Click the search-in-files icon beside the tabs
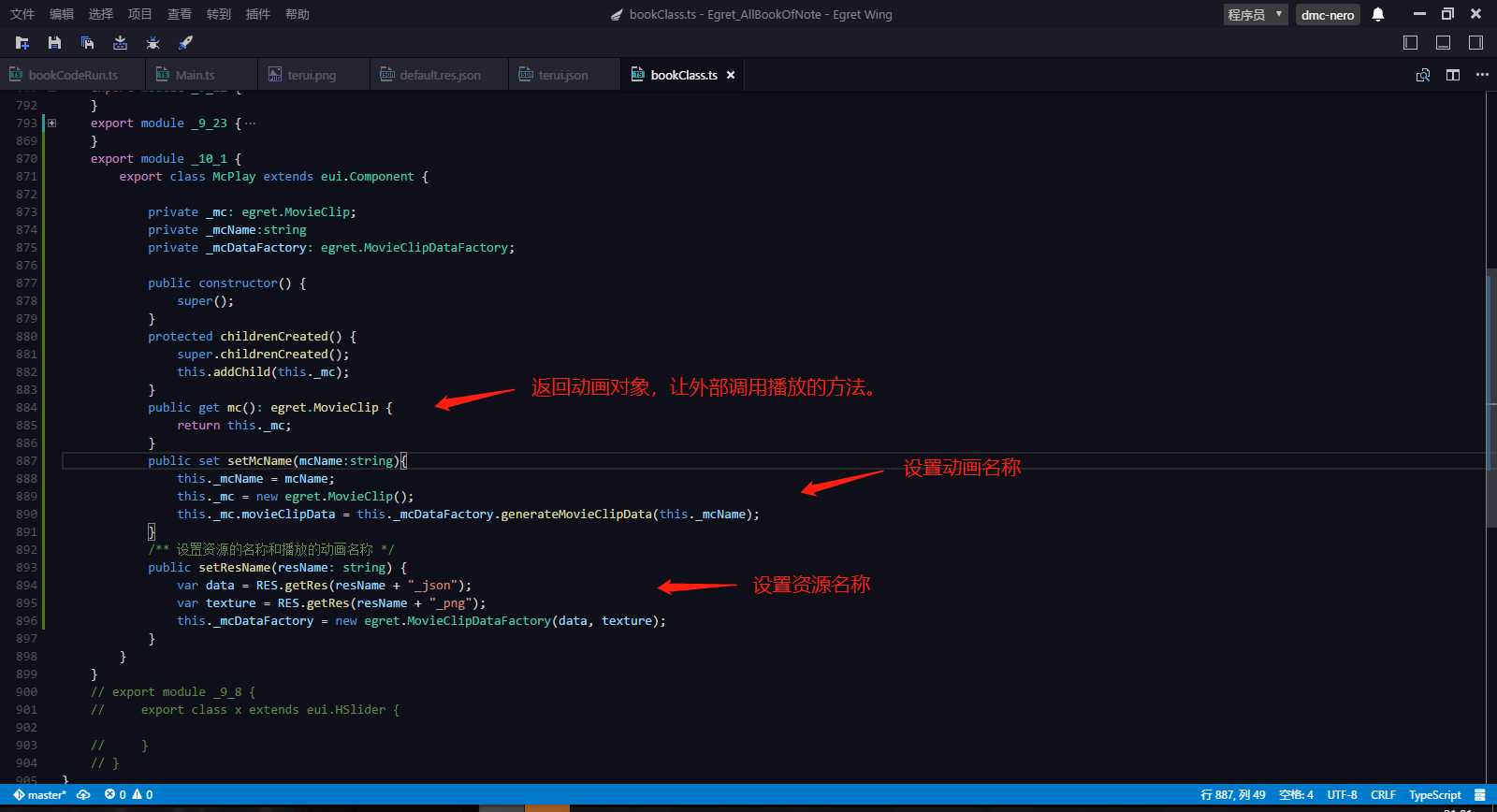Screen dimensions: 1497x812 (1423, 75)
